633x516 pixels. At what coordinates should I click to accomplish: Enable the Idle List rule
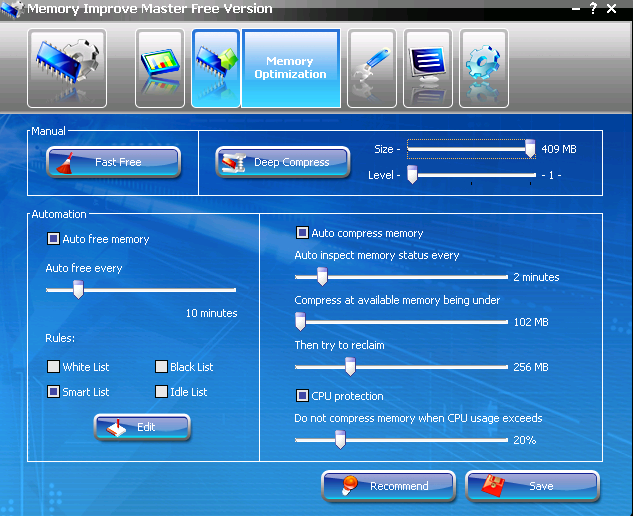[x=161, y=392]
